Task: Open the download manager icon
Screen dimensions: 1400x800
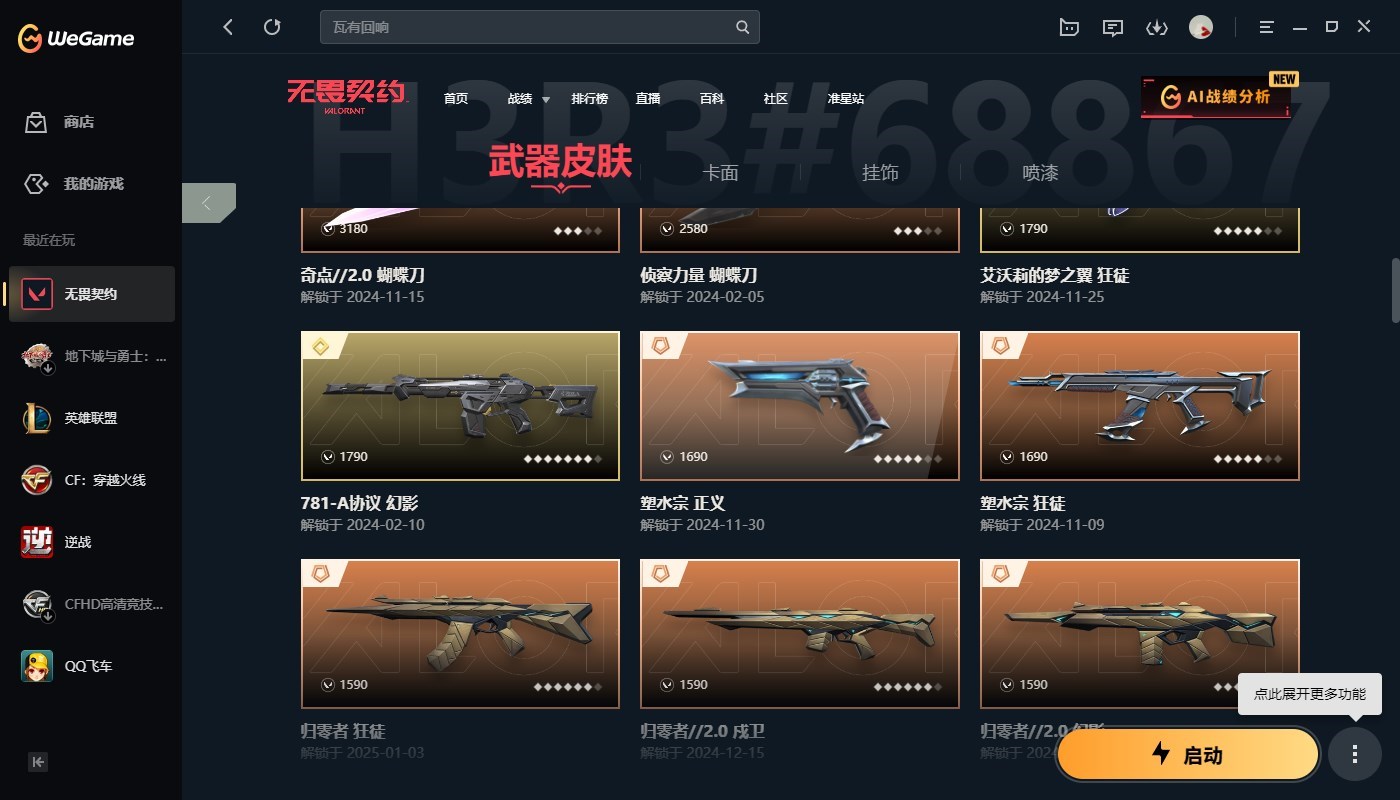Action: pyautogui.click(x=1157, y=28)
